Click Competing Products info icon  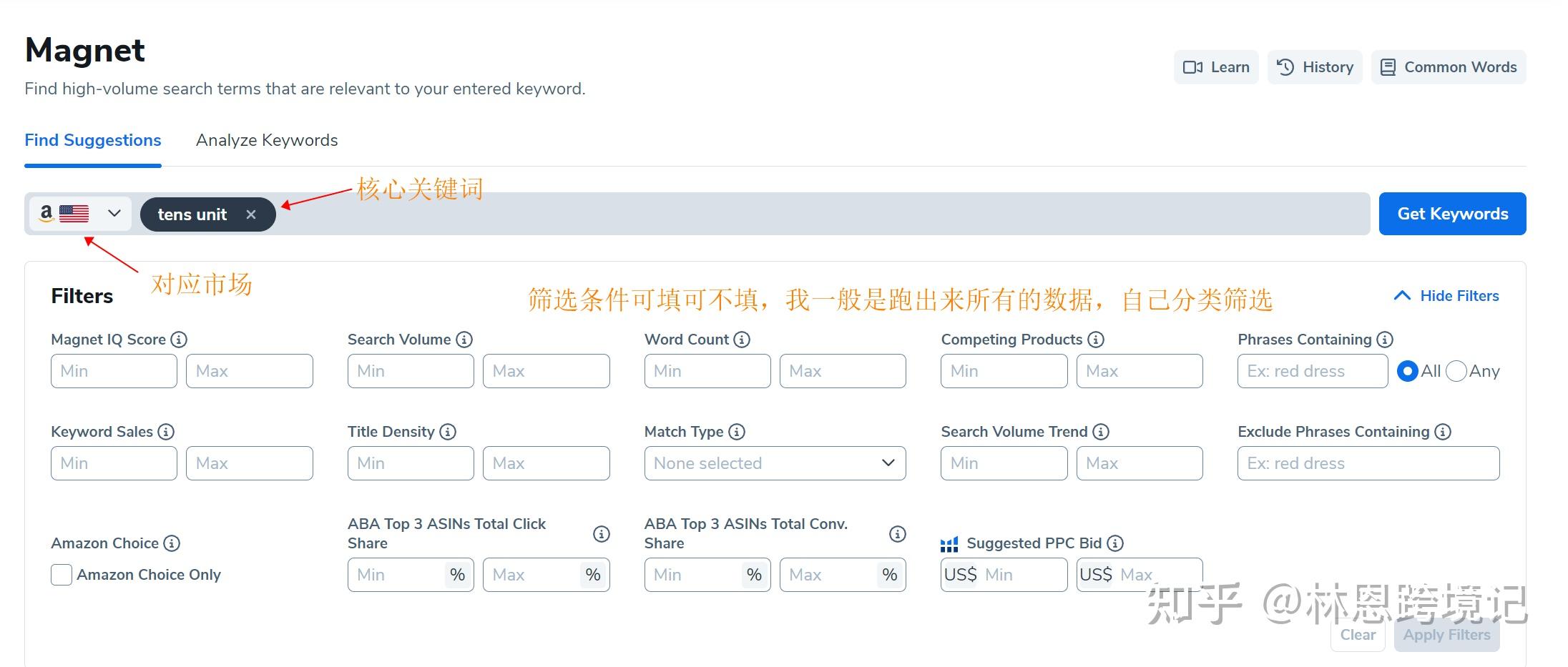coord(1096,340)
